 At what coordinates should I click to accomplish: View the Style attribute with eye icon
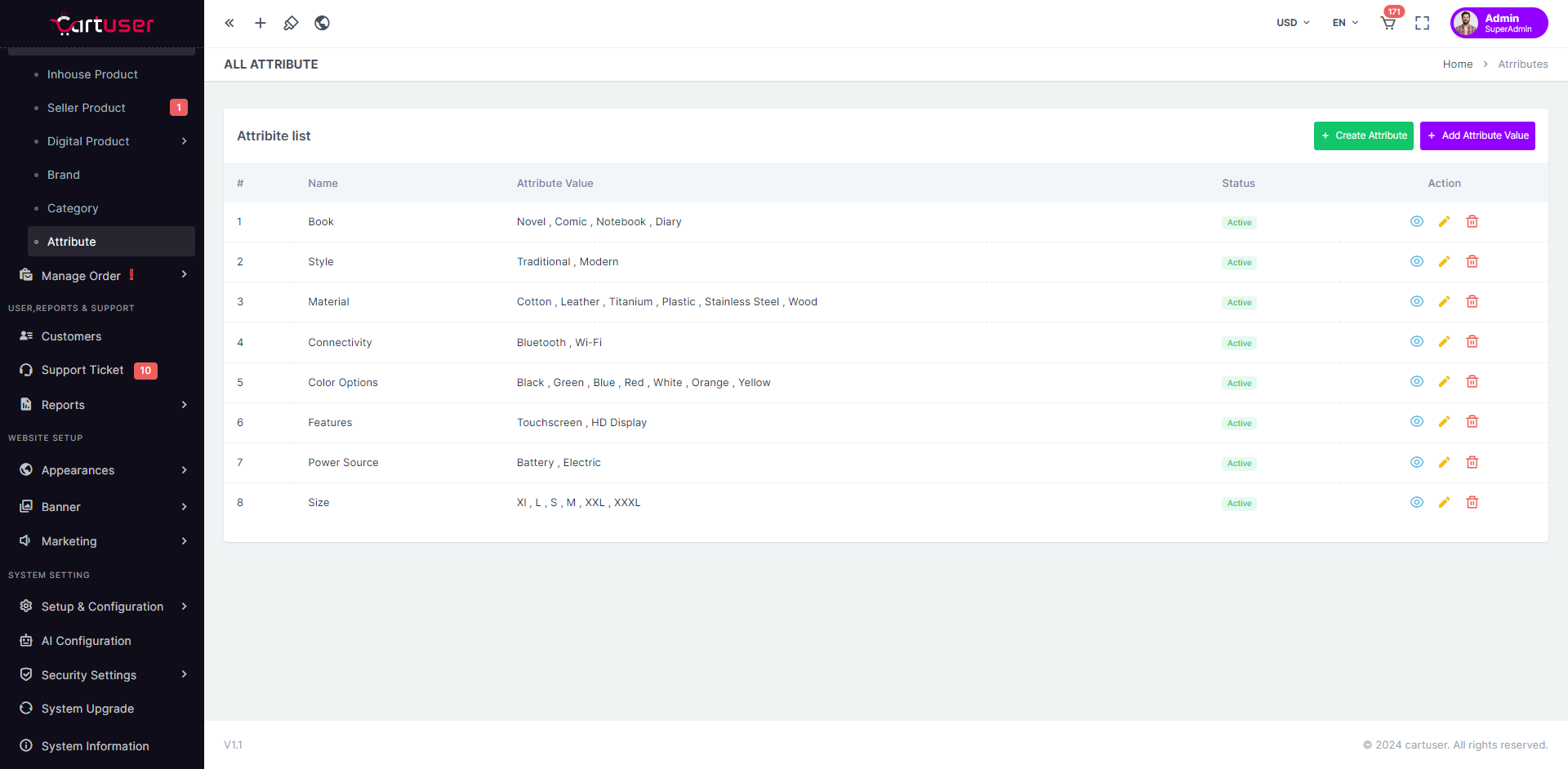[1416, 262]
